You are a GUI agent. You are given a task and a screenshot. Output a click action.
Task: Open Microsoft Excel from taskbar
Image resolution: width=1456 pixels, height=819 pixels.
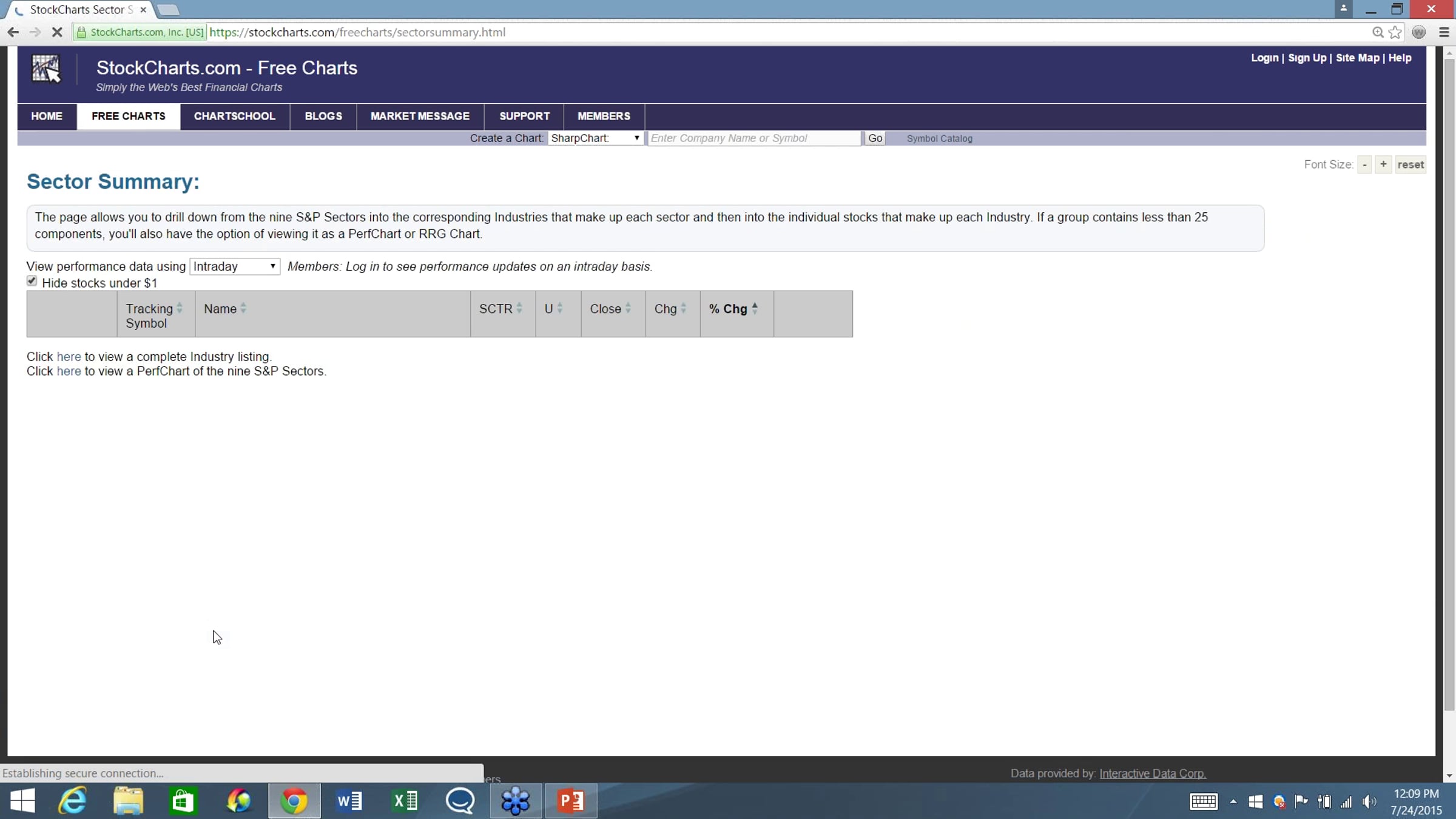tap(405, 801)
